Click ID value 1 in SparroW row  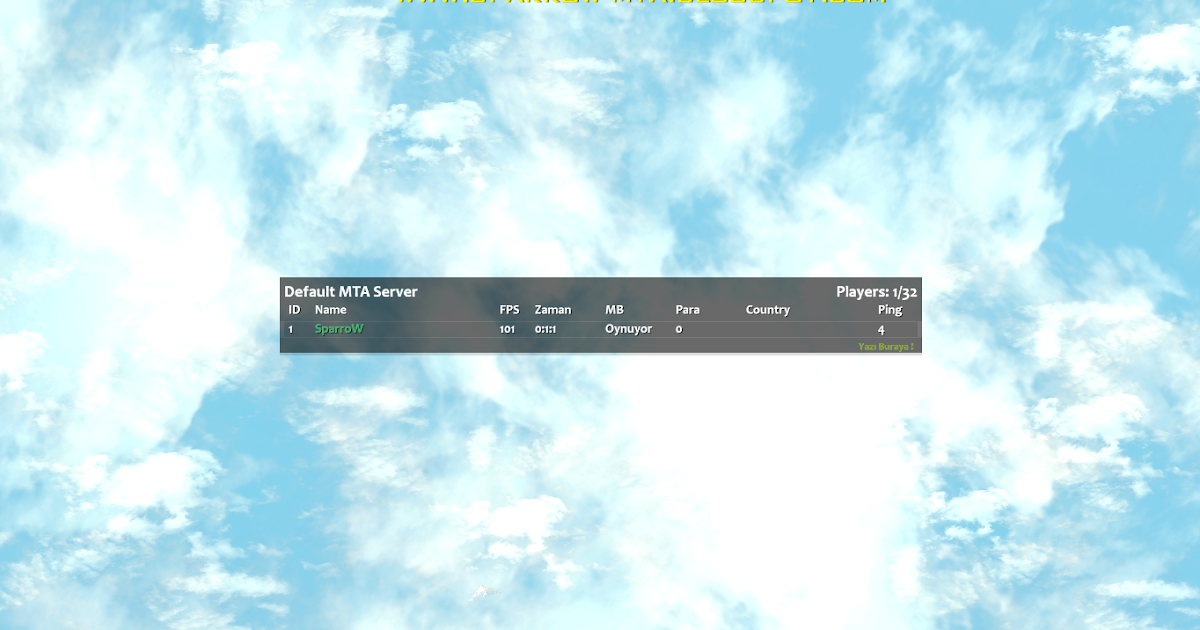coord(291,329)
